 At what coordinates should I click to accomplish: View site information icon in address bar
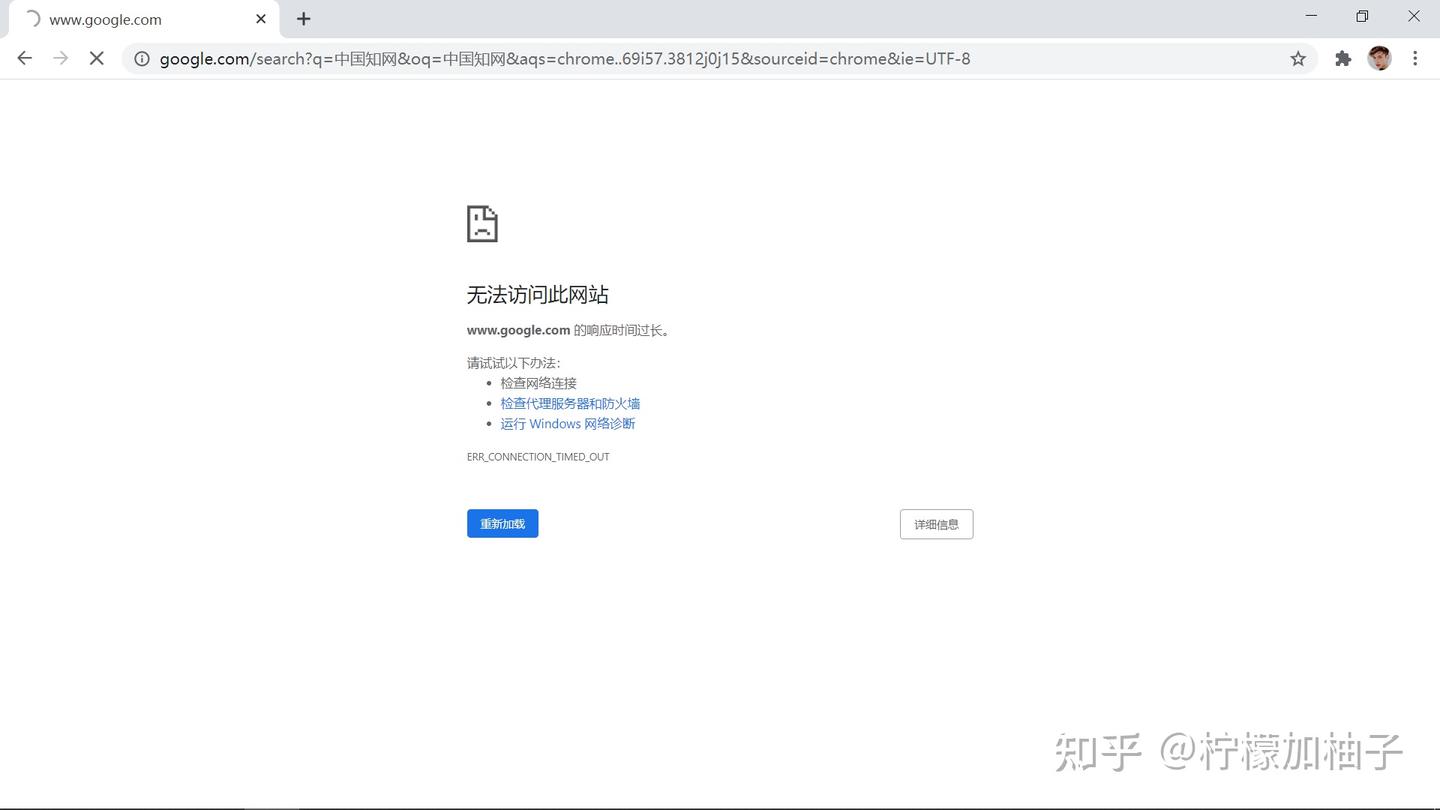coord(142,59)
